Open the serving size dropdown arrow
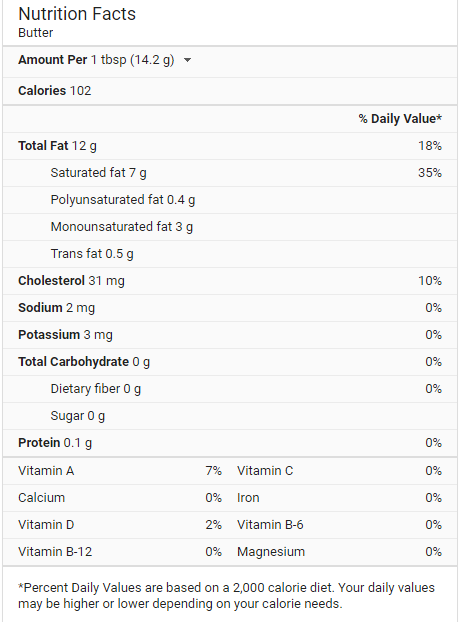464x622 pixels. click(188, 60)
